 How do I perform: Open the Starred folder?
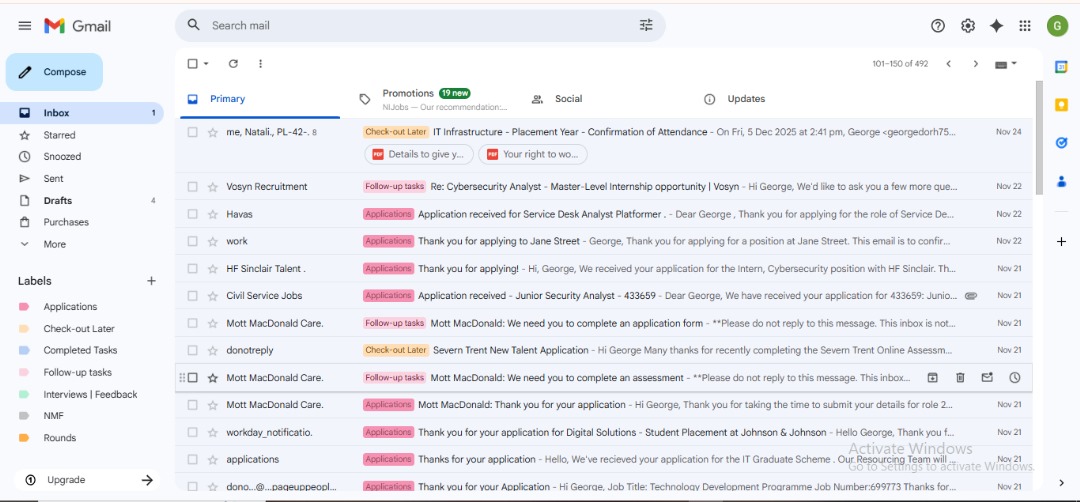pos(81,135)
